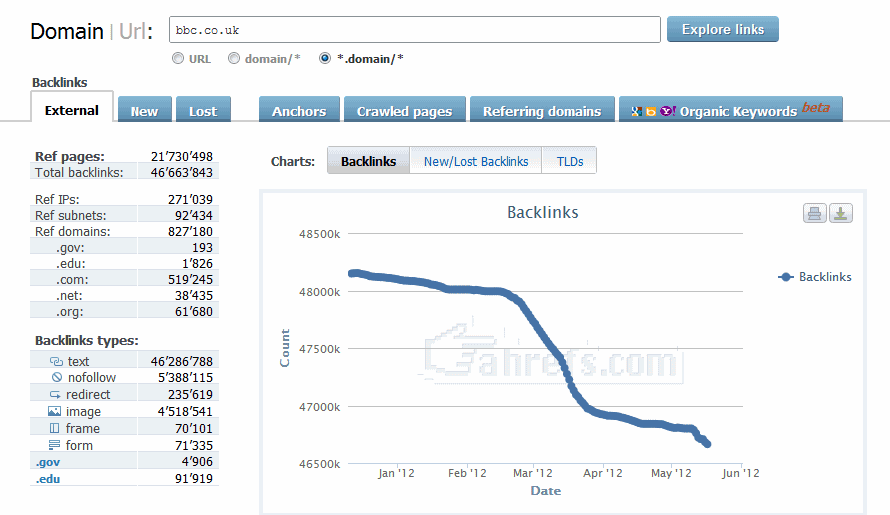Image resolution: width=890 pixels, height=515 pixels.
Task: Open the Organic Keywords beta tab
Action: coord(731,111)
